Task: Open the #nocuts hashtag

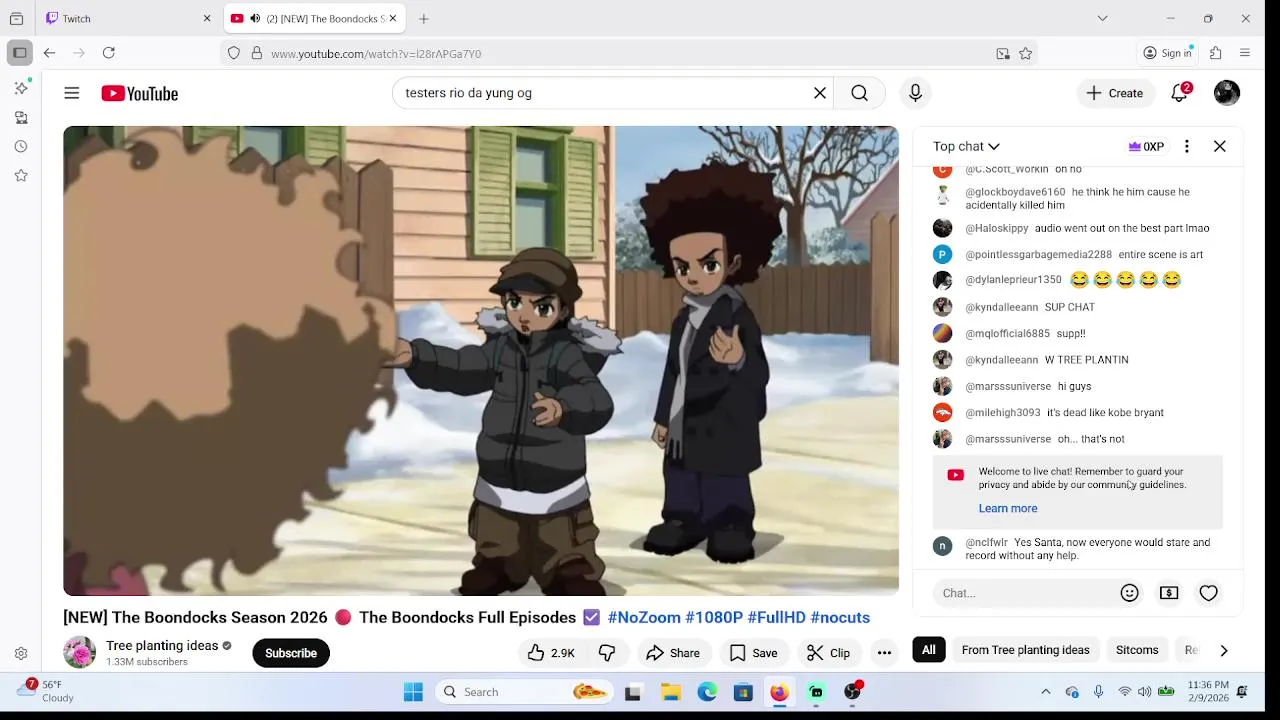Action: pos(840,618)
